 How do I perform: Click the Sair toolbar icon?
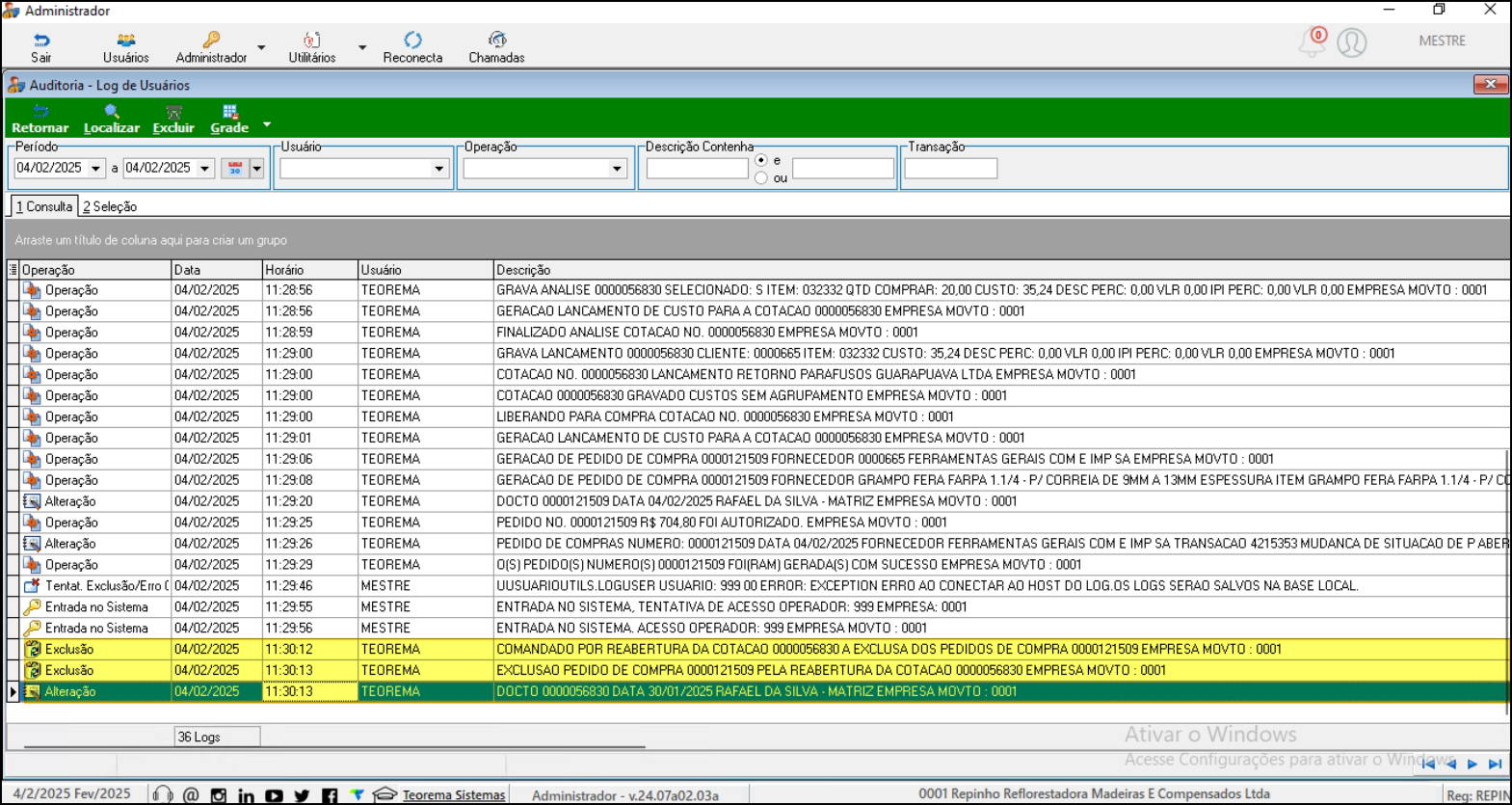41,47
